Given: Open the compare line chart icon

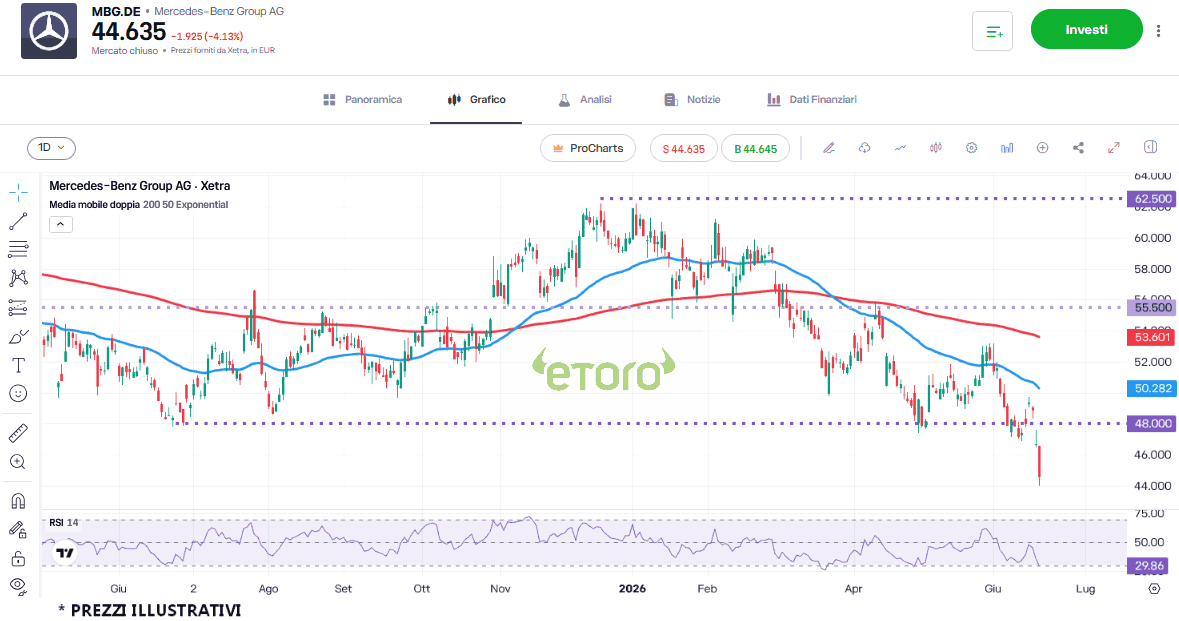Looking at the screenshot, I should [900, 148].
